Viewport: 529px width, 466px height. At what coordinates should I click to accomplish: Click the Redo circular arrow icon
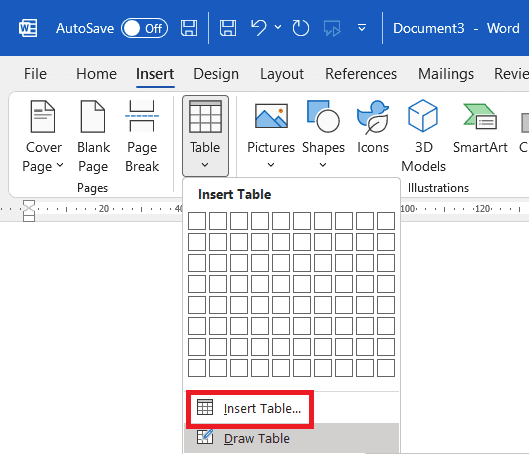[x=300, y=28]
